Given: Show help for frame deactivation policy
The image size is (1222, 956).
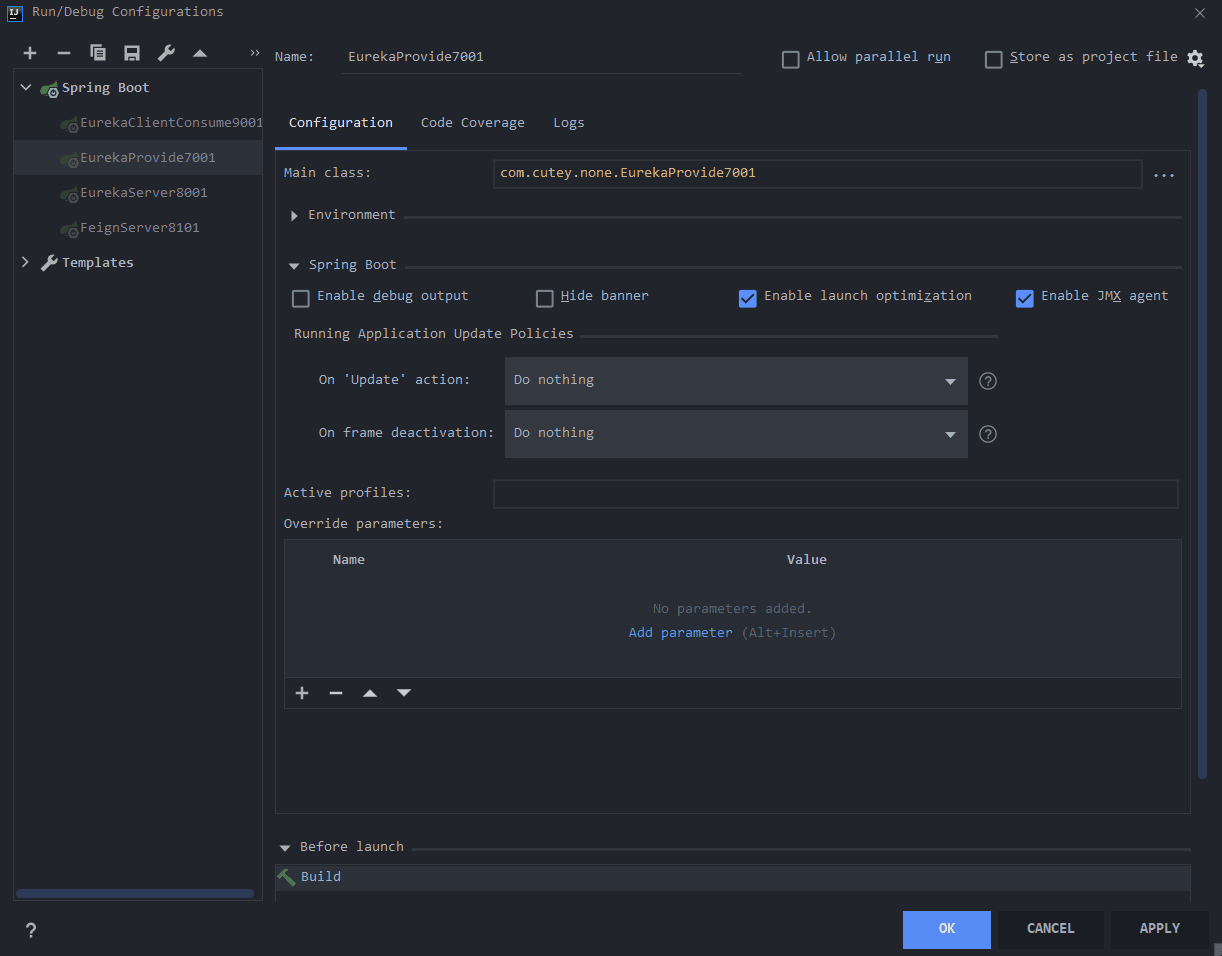Looking at the screenshot, I should click(x=988, y=434).
